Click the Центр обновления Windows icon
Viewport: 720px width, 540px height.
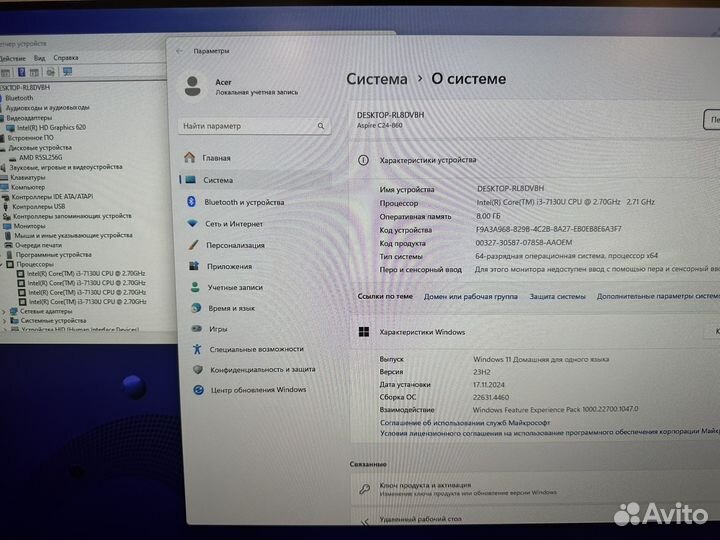tap(198, 390)
